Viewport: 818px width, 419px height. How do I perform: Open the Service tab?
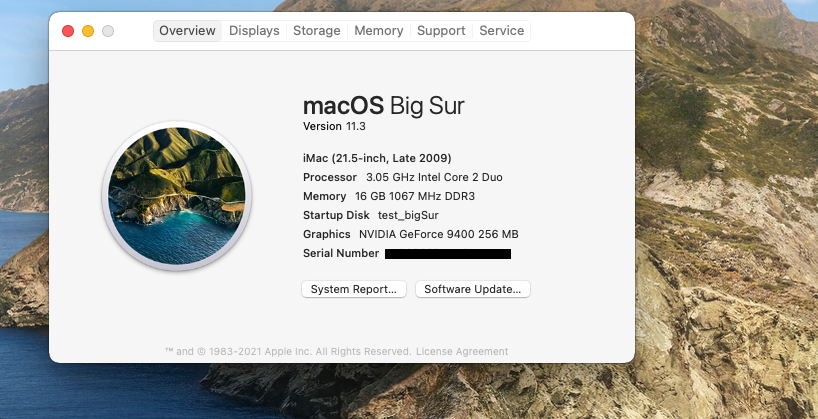click(501, 31)
